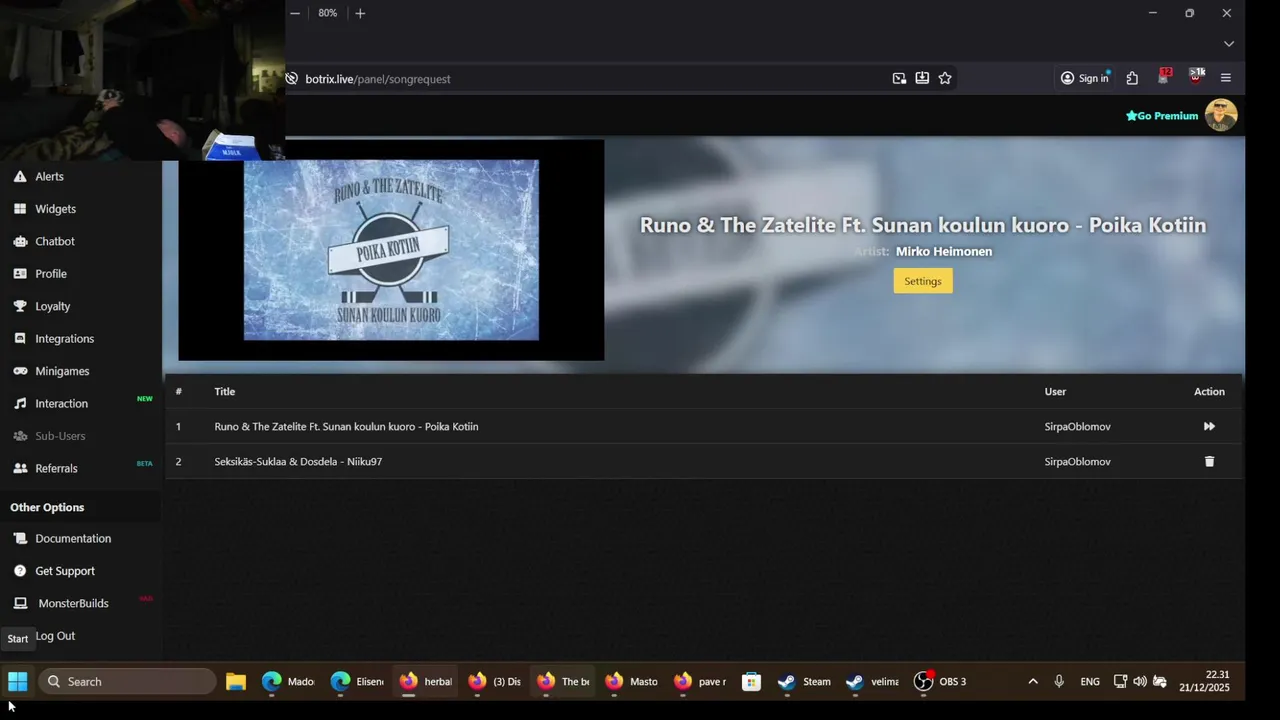Open File Explorer from taskbar
The width and height of the screenshot is (1280, 720).
click(x=236, y=681)
